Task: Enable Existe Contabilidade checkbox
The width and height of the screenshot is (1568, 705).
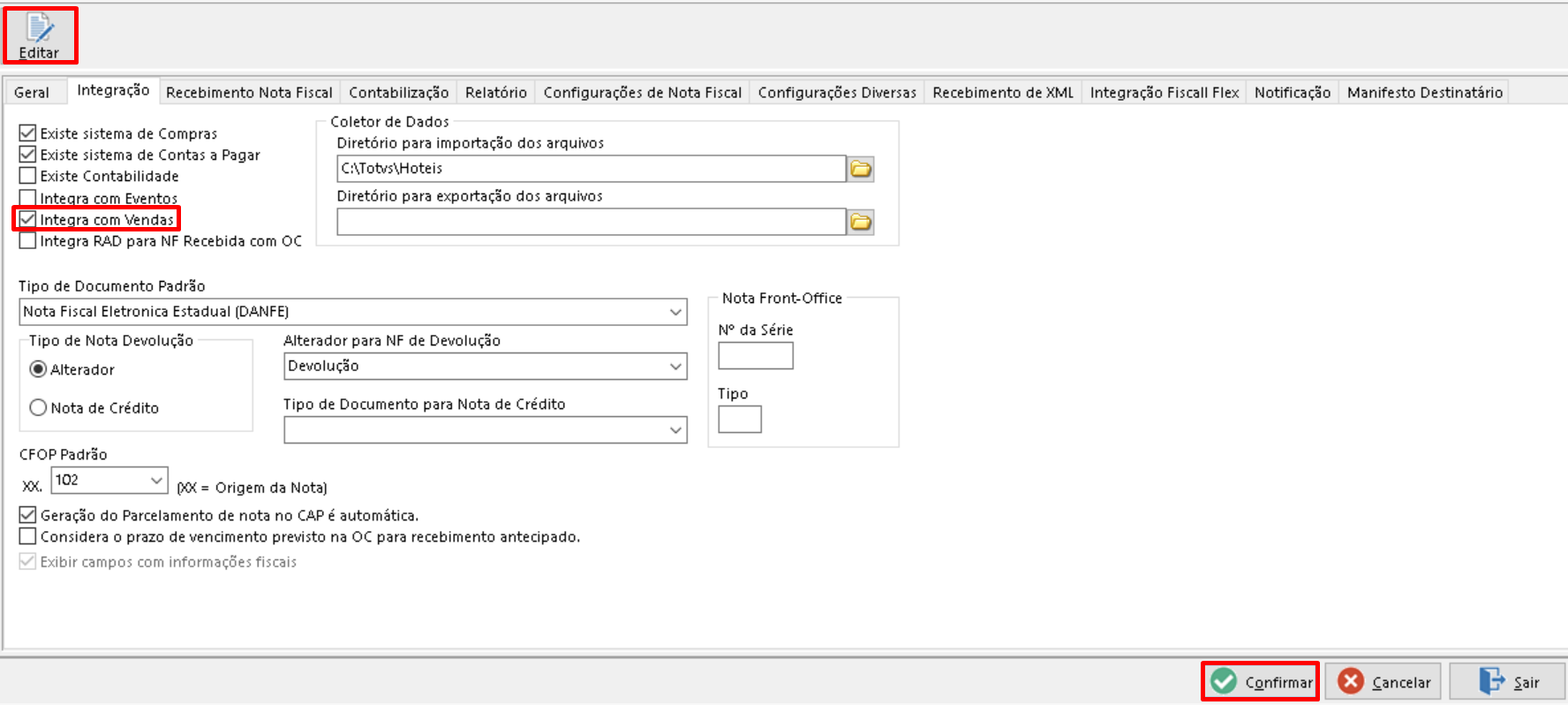Action: (28, 176)
